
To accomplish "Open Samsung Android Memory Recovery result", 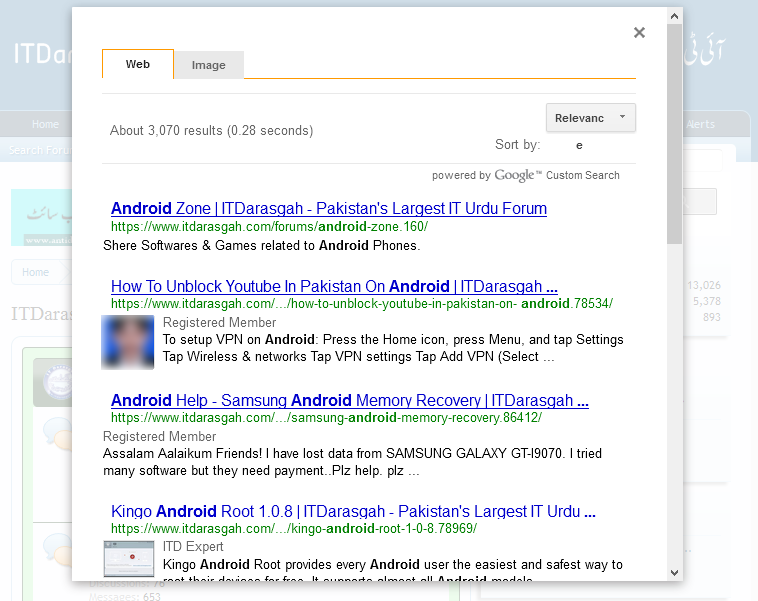I will click(350, 400).
